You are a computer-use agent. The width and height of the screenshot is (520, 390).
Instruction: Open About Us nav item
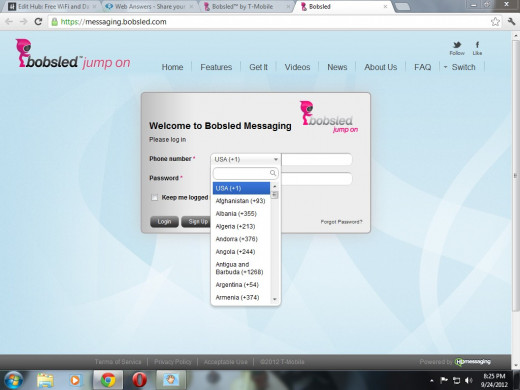[x=381, y=67]
